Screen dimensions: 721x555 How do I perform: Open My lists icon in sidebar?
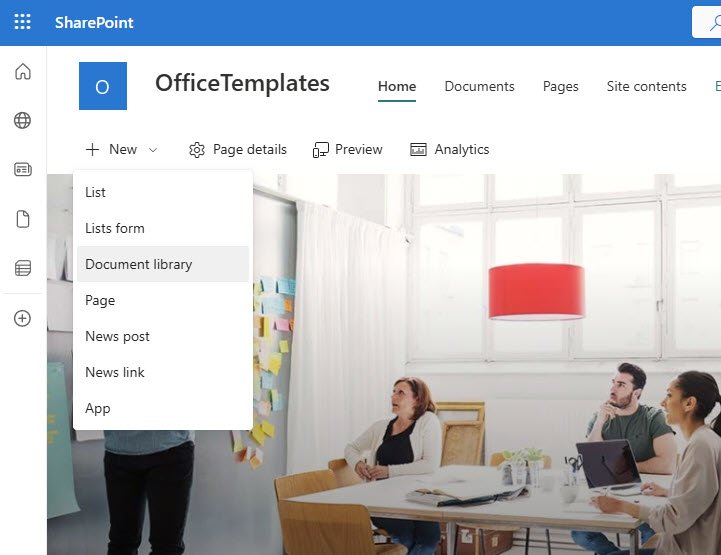tap(22, 268)
